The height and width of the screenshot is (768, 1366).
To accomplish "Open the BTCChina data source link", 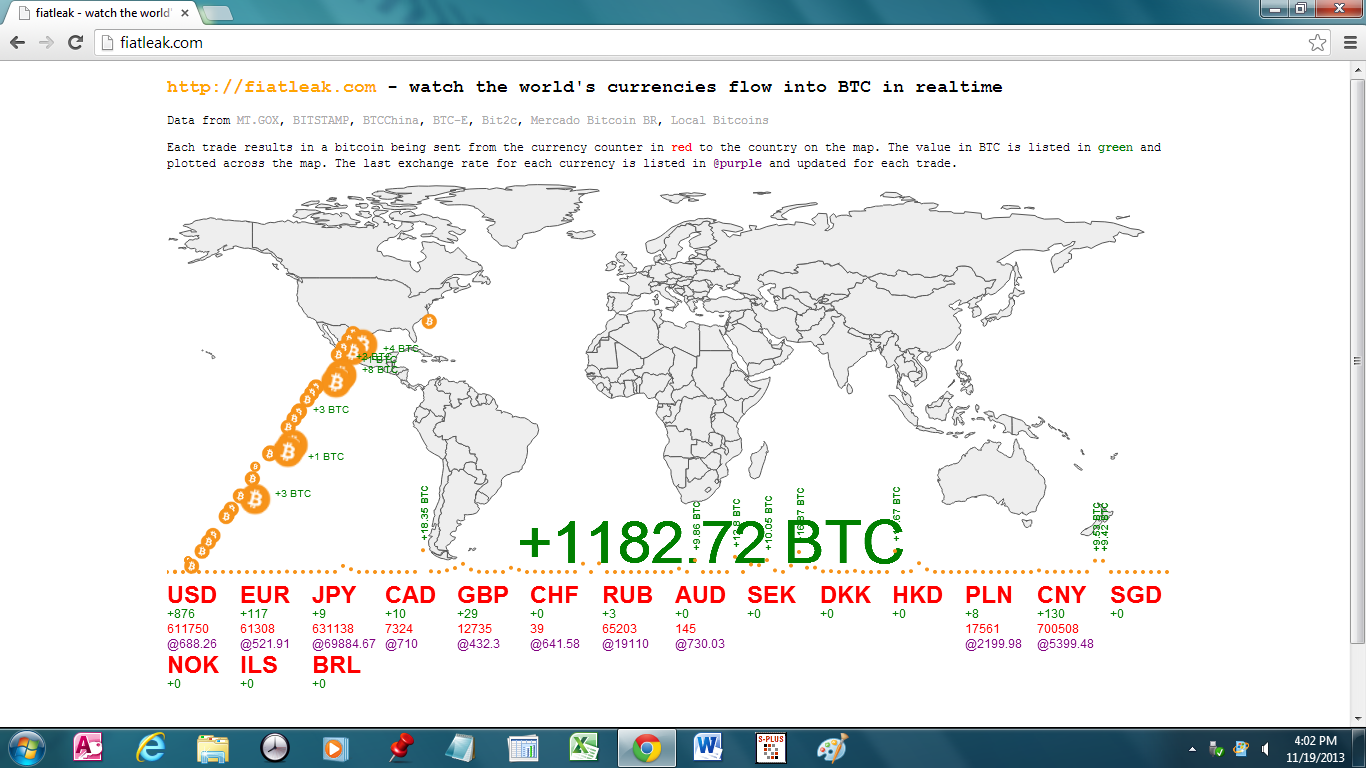I will (391, 120).
